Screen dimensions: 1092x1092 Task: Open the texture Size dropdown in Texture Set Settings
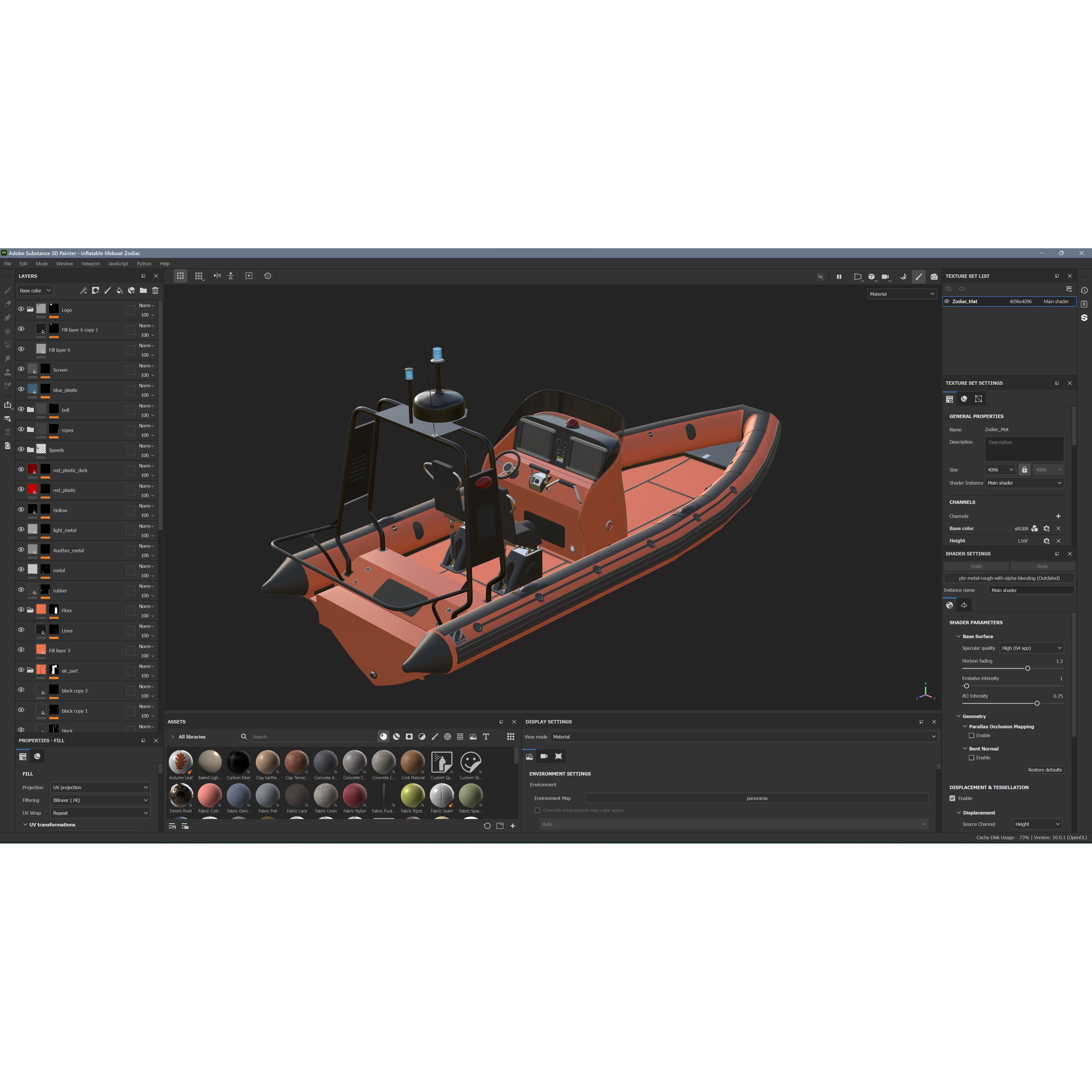(1000, 469)
